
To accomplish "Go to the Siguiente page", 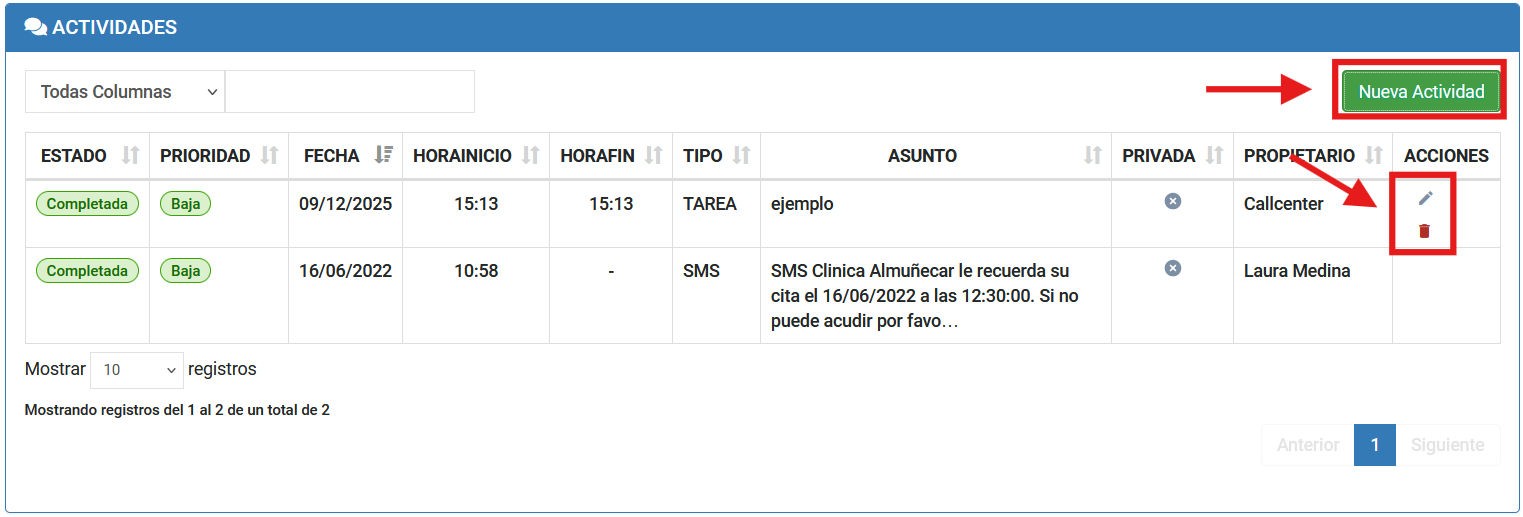I will 1447,445.
